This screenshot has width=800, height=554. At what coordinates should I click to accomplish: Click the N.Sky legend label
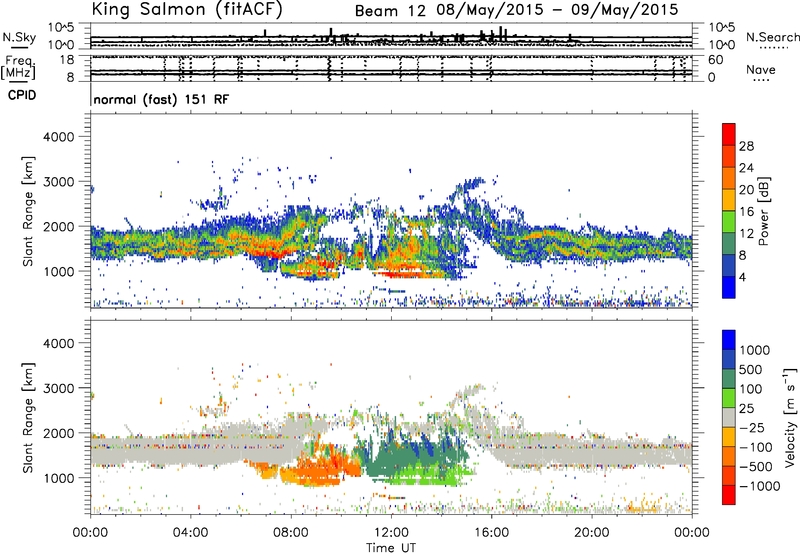point(19,37)
